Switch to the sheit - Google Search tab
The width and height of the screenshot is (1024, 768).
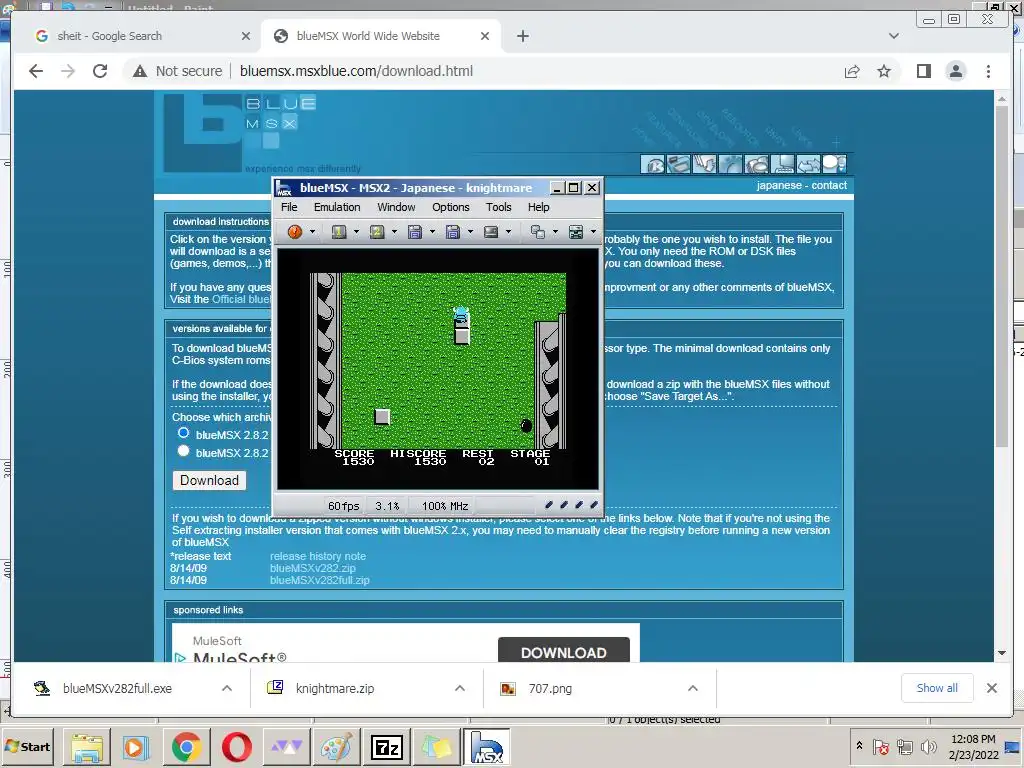pyautogui.click(x=137, y=36)
